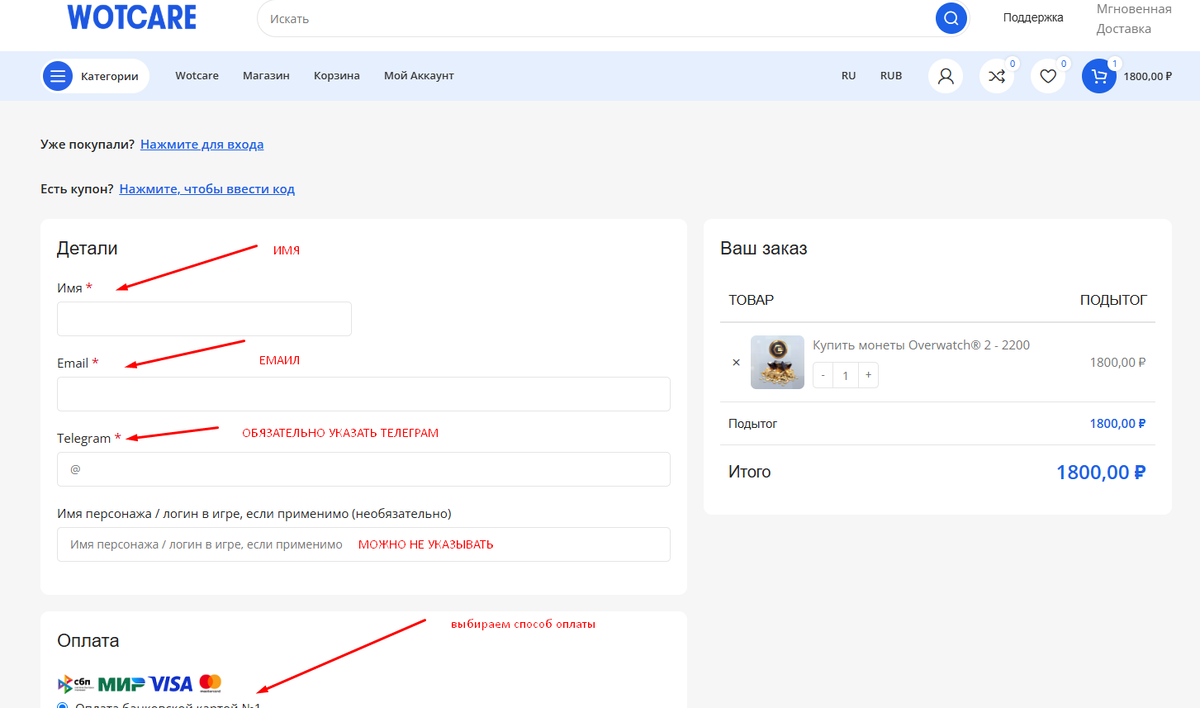Open the shopping cart icon
The width and height of the screenshot is (1200, 708).
[1099, 76]
